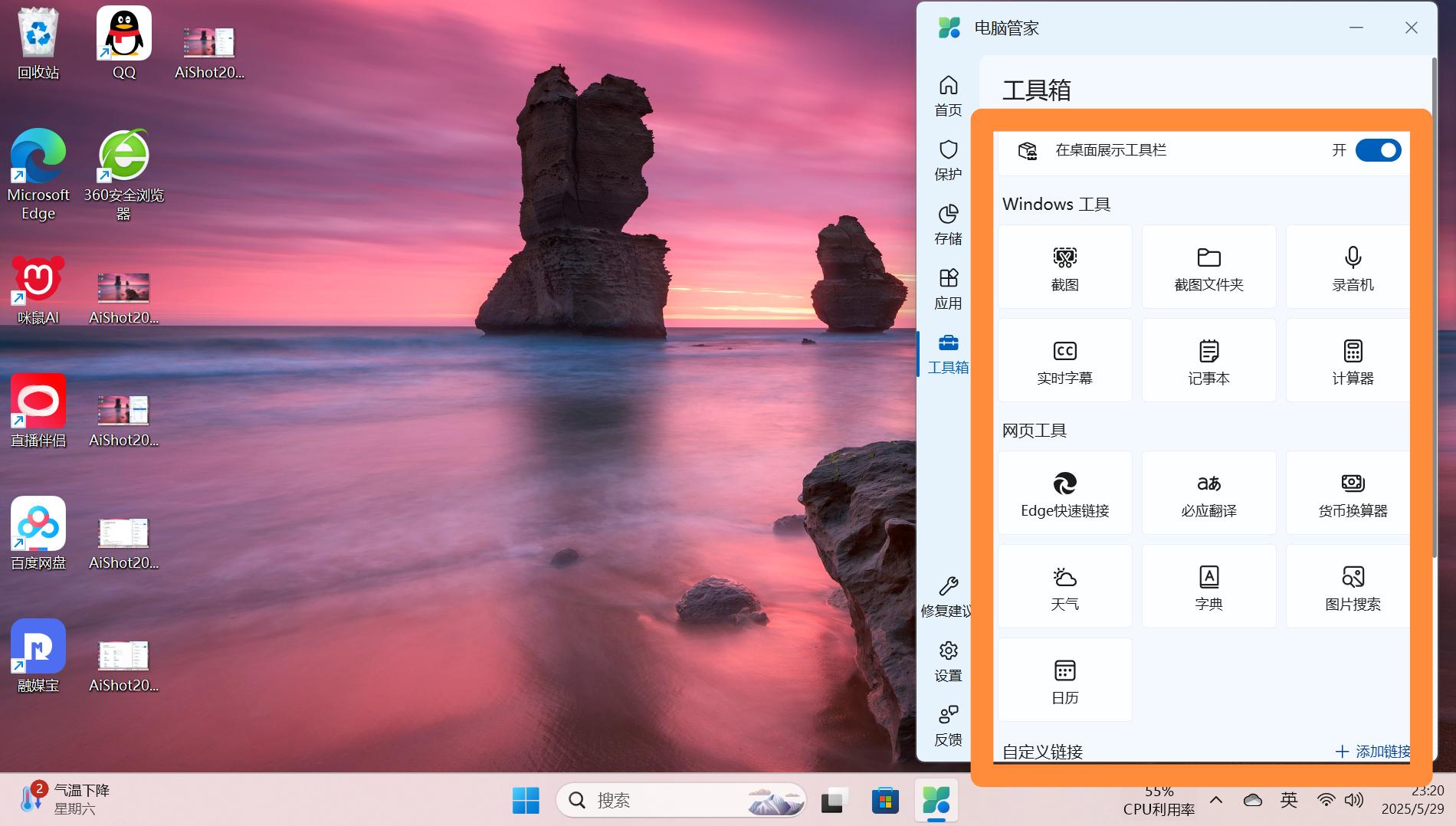1456x826 pixels.
Task: Go to the 存储 storage tab
Action: tap(948, 224)
